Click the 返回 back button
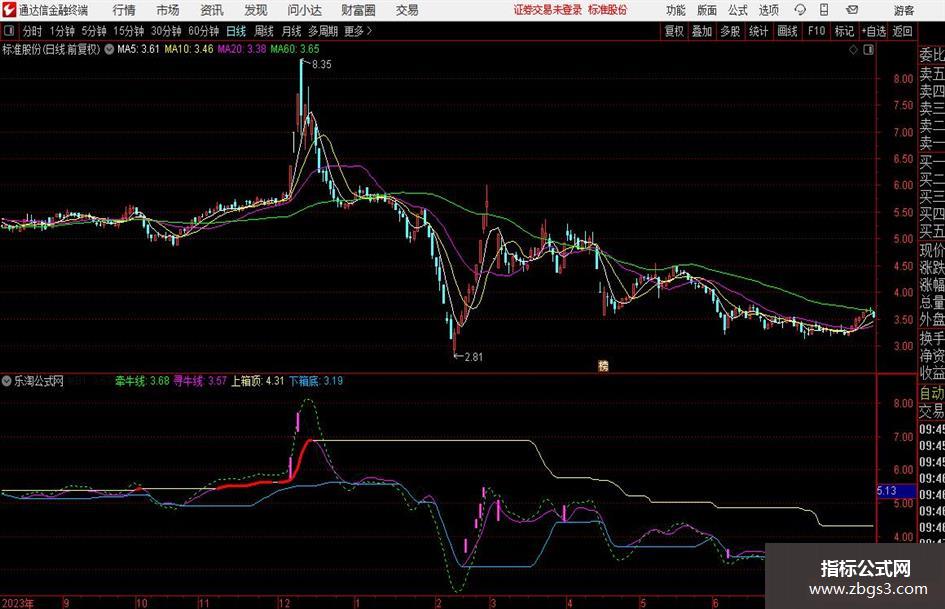Viewport: 945px width, 609px height. tap(903, 31)
